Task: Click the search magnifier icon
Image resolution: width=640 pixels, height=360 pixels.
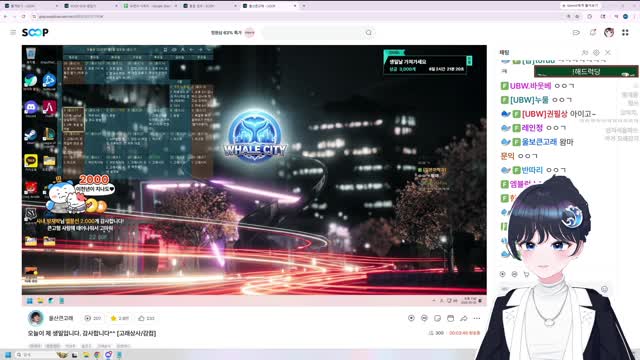Action: pyautogui.click(x=369, y=33)
